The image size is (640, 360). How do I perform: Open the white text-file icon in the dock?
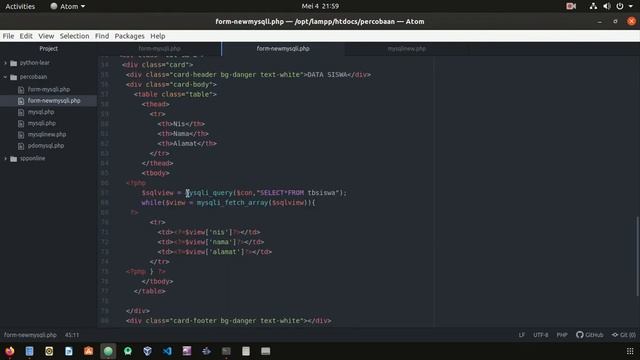click(246, 351)
